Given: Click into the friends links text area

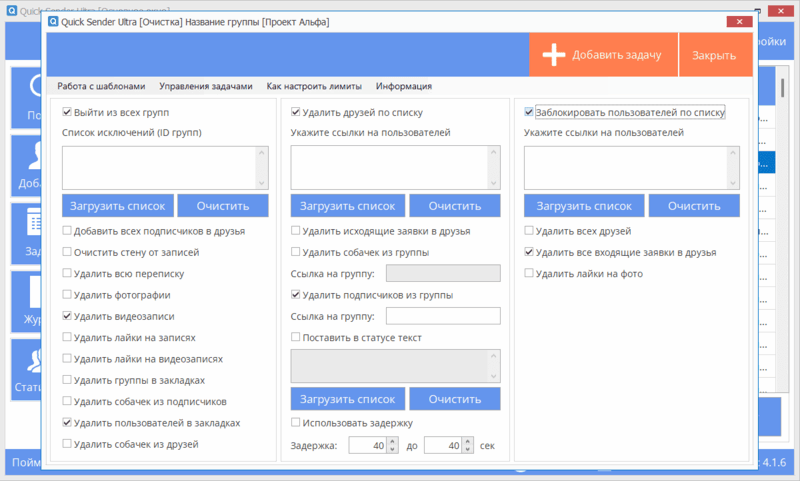Looking at the screenshot, I should 388,167.
